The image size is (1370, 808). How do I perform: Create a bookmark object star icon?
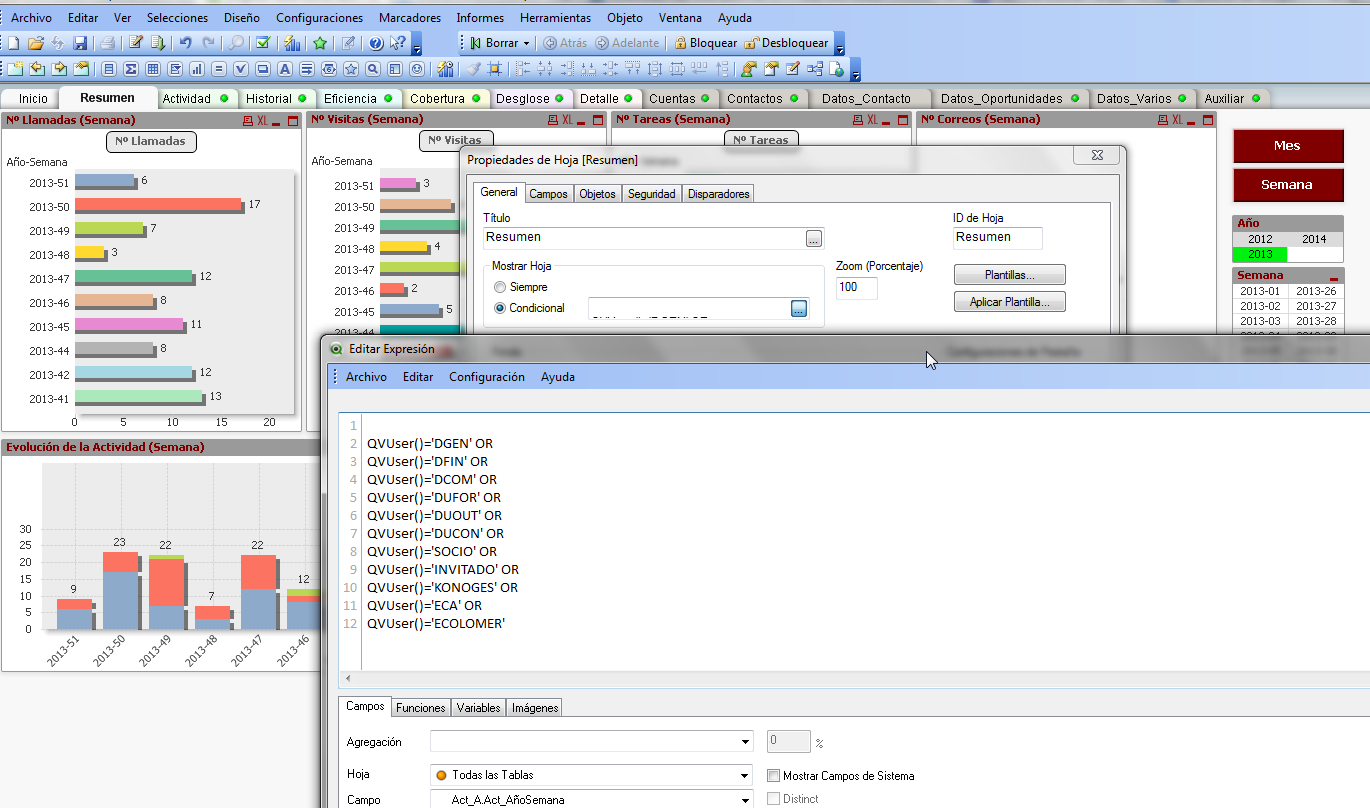tap(350, 69)
